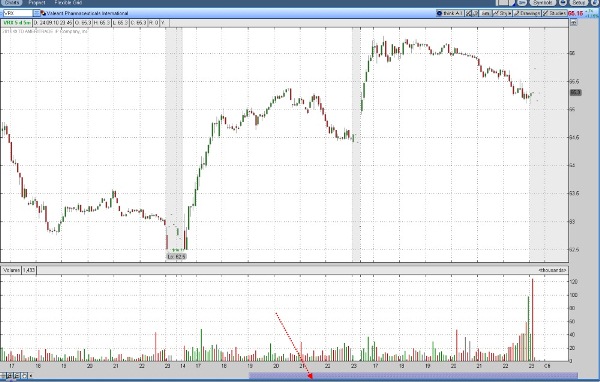Click the crossed-tools icon next to think A.I.
This screenshot has height=382, width=600.
(469, 13)
